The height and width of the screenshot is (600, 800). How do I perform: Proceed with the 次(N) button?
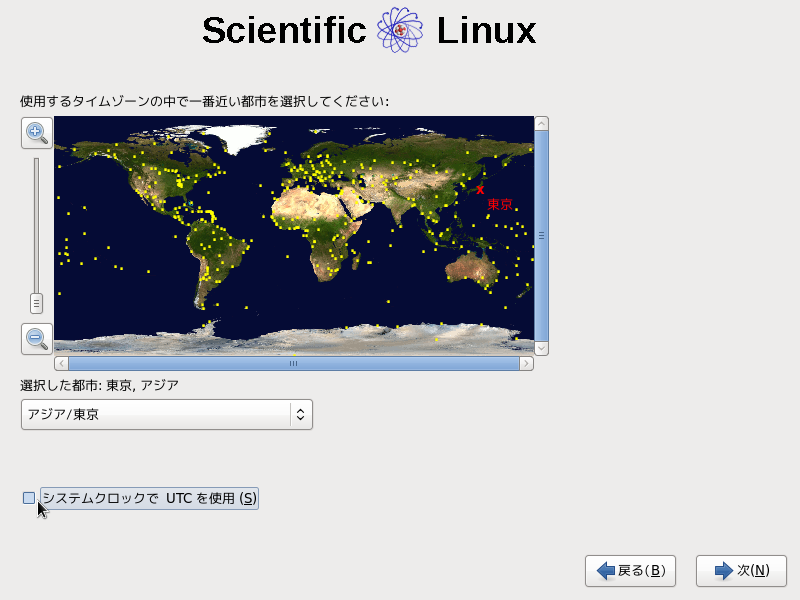click(742, 570)
